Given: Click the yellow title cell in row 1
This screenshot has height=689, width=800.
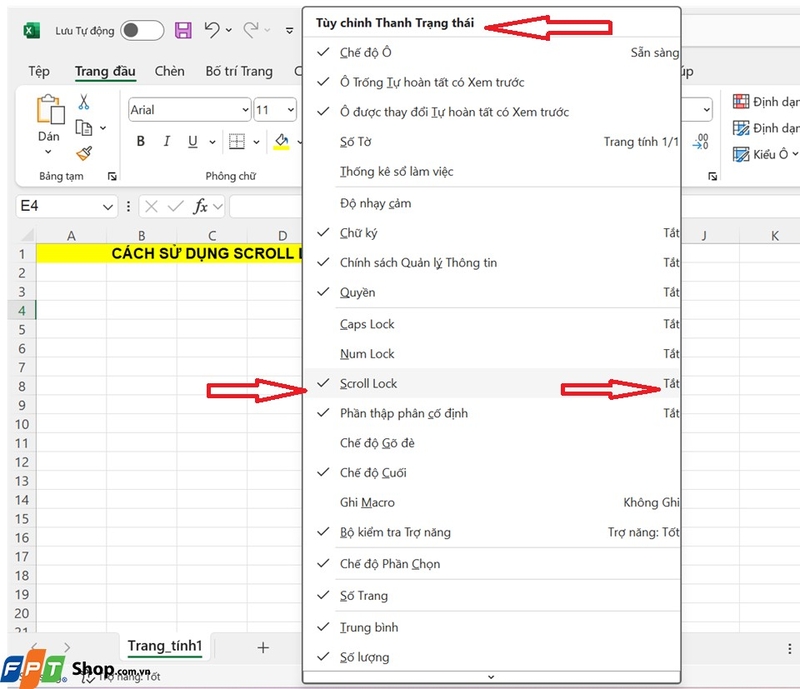Looking at the screenshot, I should tap(169, 253).
